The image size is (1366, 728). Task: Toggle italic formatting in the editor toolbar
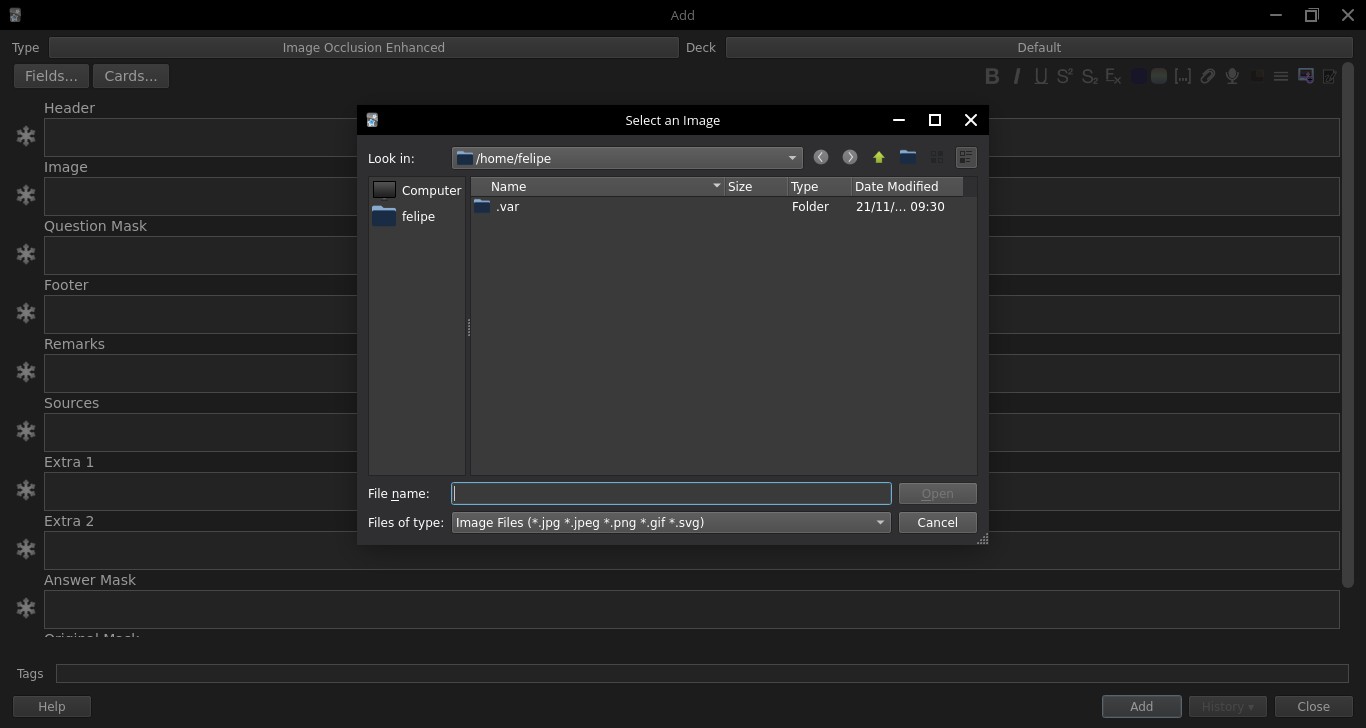click(x=1017, y=76)
